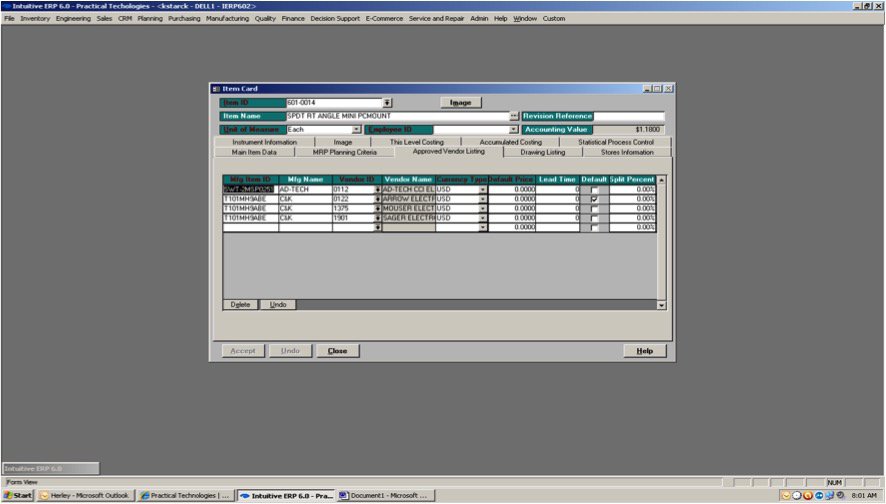Click the Windows Start button

[x=18, y=496]
